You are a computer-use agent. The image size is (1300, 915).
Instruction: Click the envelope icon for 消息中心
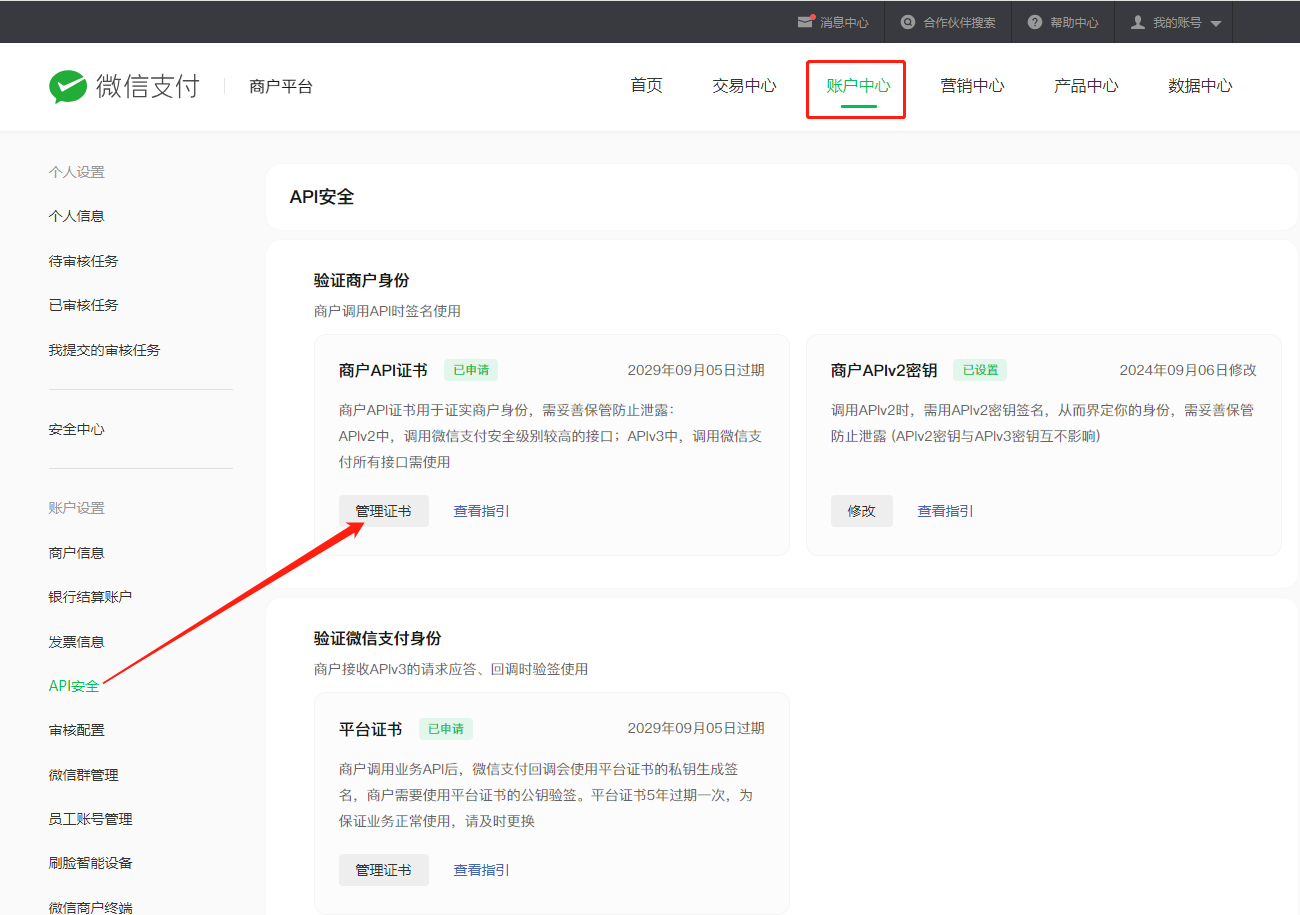pos(805,21)
